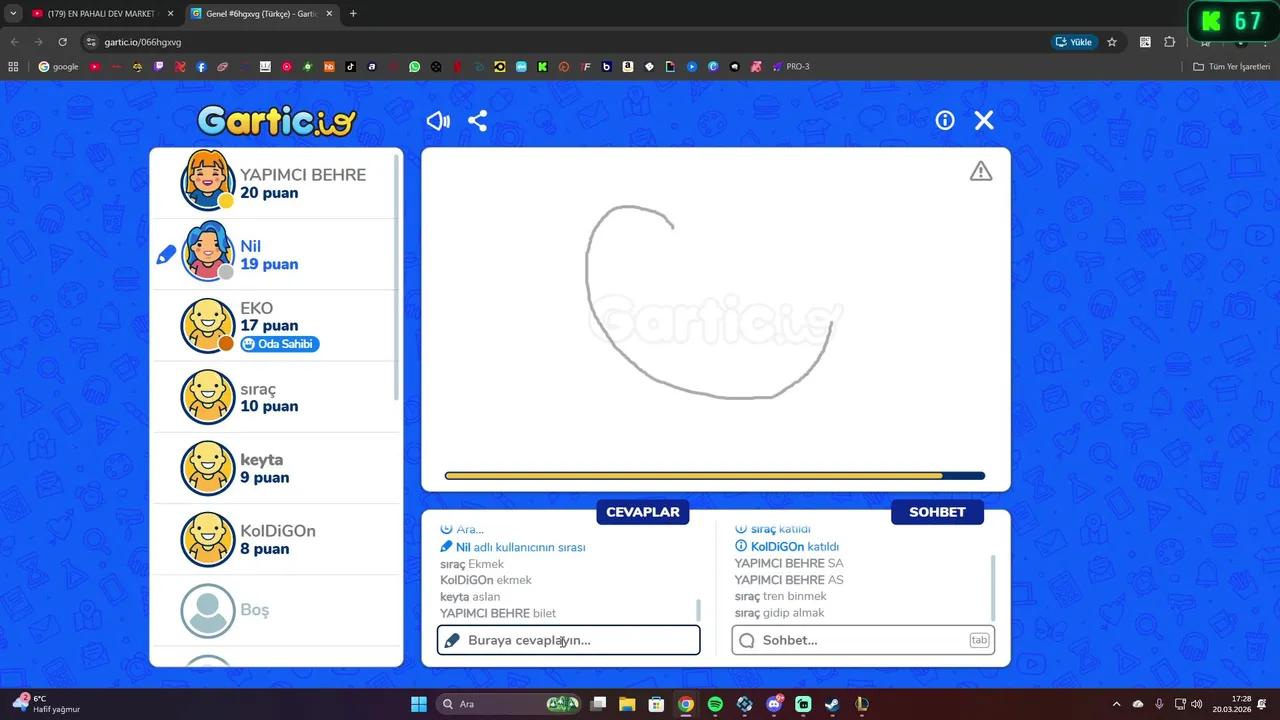Select the CEVAPLAR panel label
The height and width of the screenshot is (720, 1280).
click(x=643, y=512)
